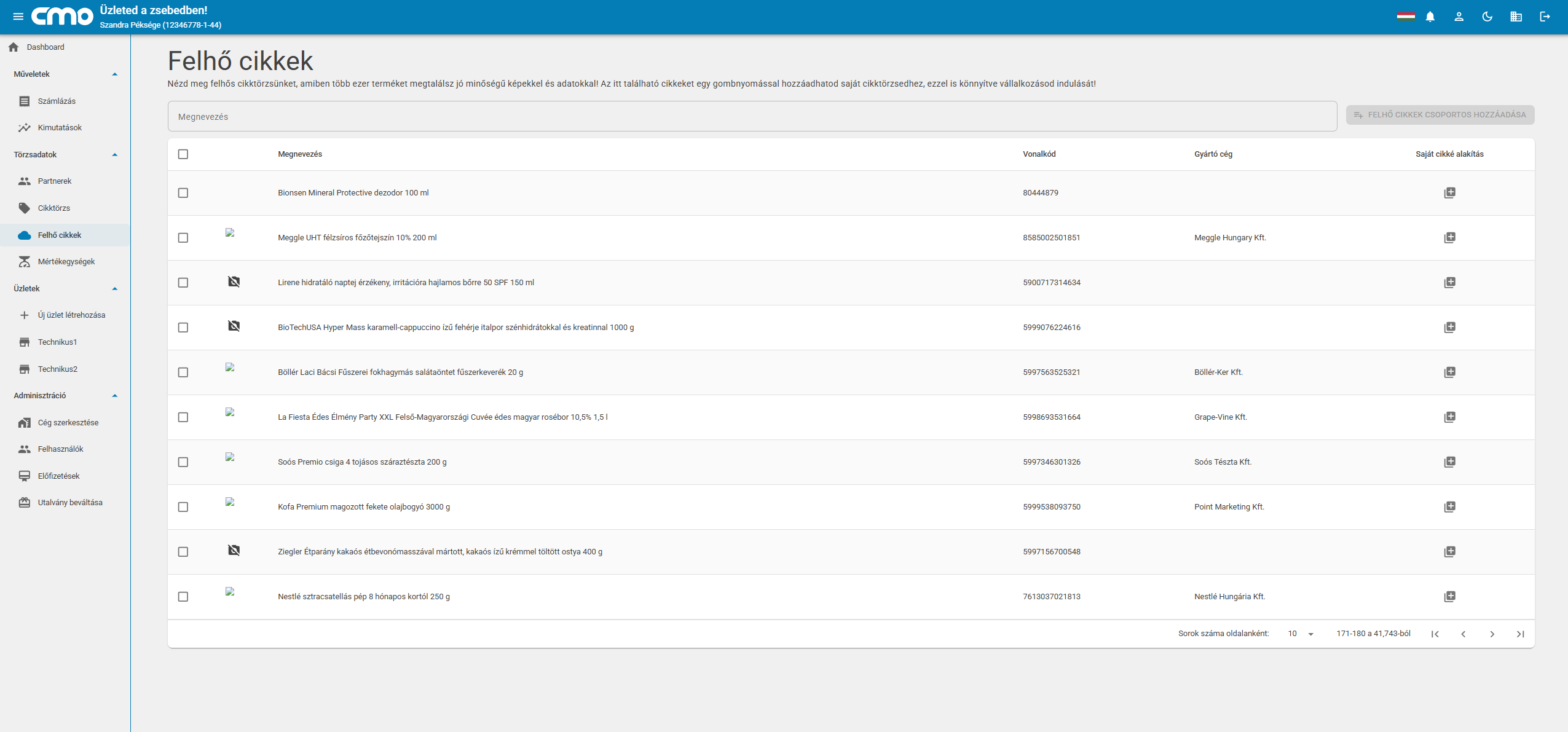Image resolution: width=1568 pixels, height=732 pixels.
Task: Check the Meggle UHT főzőtejszín row
Action: (x=183, y=238)
